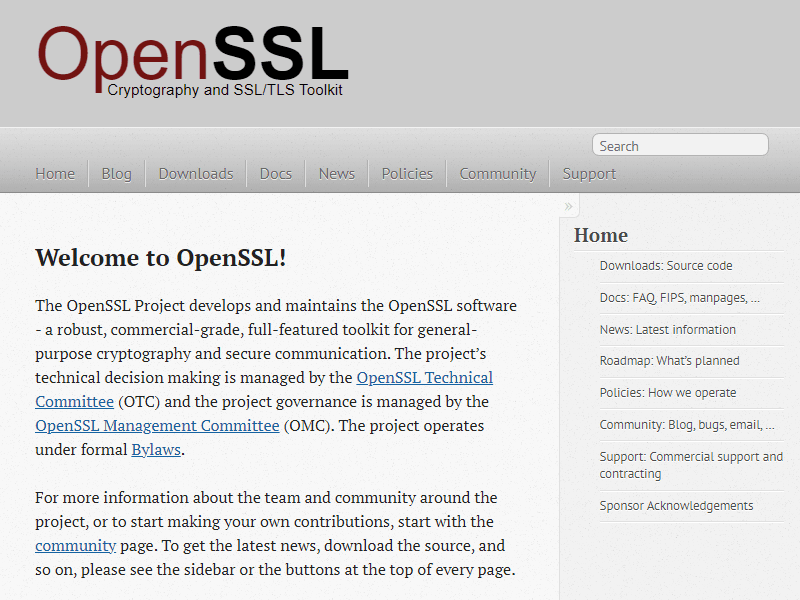
Task: Open the Home nav item
Action: click(x=55, y=174)
